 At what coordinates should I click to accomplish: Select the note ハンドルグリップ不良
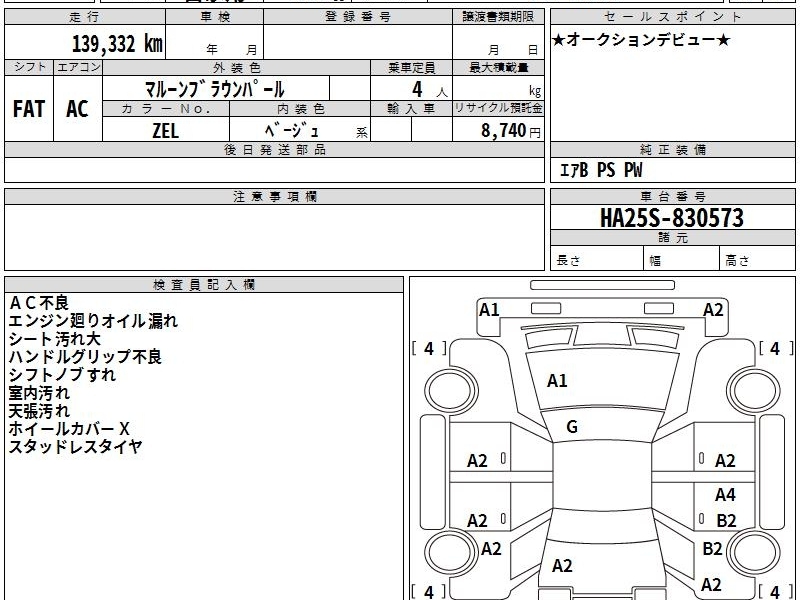[85, 357]
